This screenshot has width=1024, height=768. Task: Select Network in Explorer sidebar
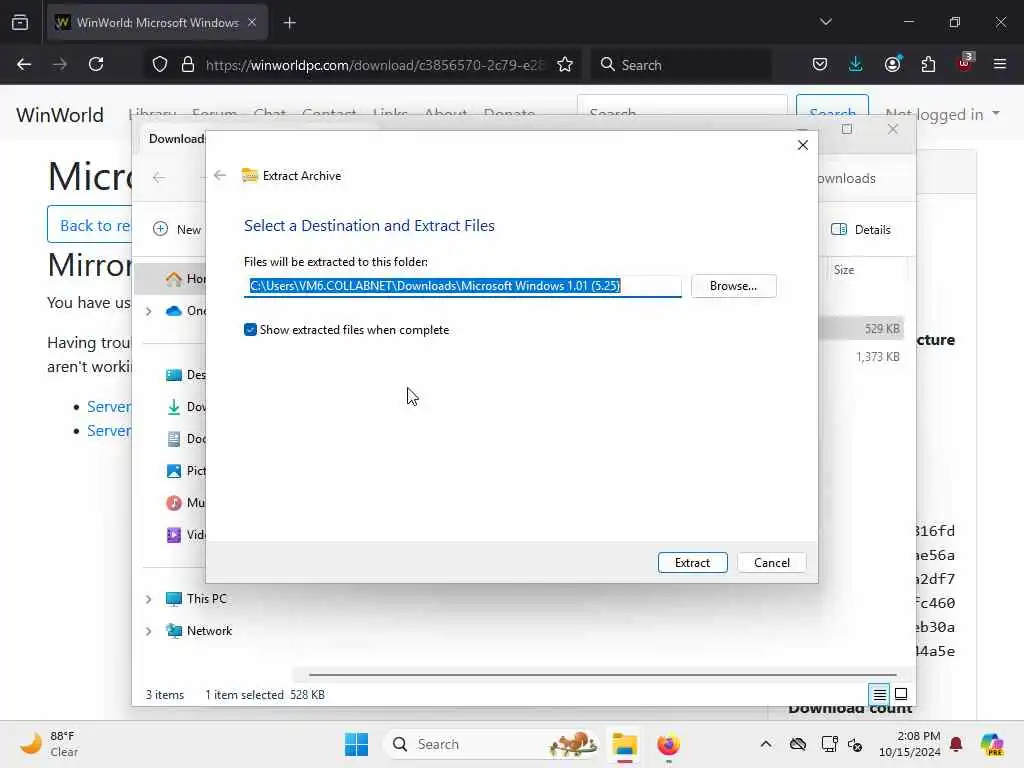[199, 631]
